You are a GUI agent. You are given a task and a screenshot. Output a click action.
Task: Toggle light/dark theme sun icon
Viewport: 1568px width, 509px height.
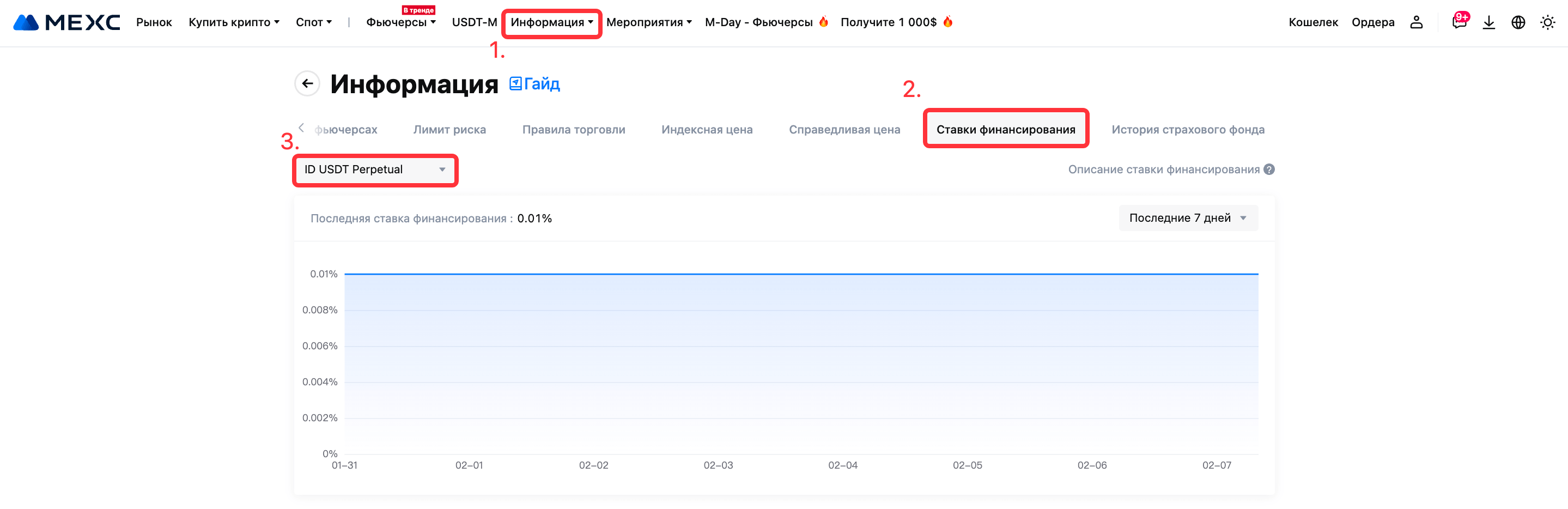1547,22
